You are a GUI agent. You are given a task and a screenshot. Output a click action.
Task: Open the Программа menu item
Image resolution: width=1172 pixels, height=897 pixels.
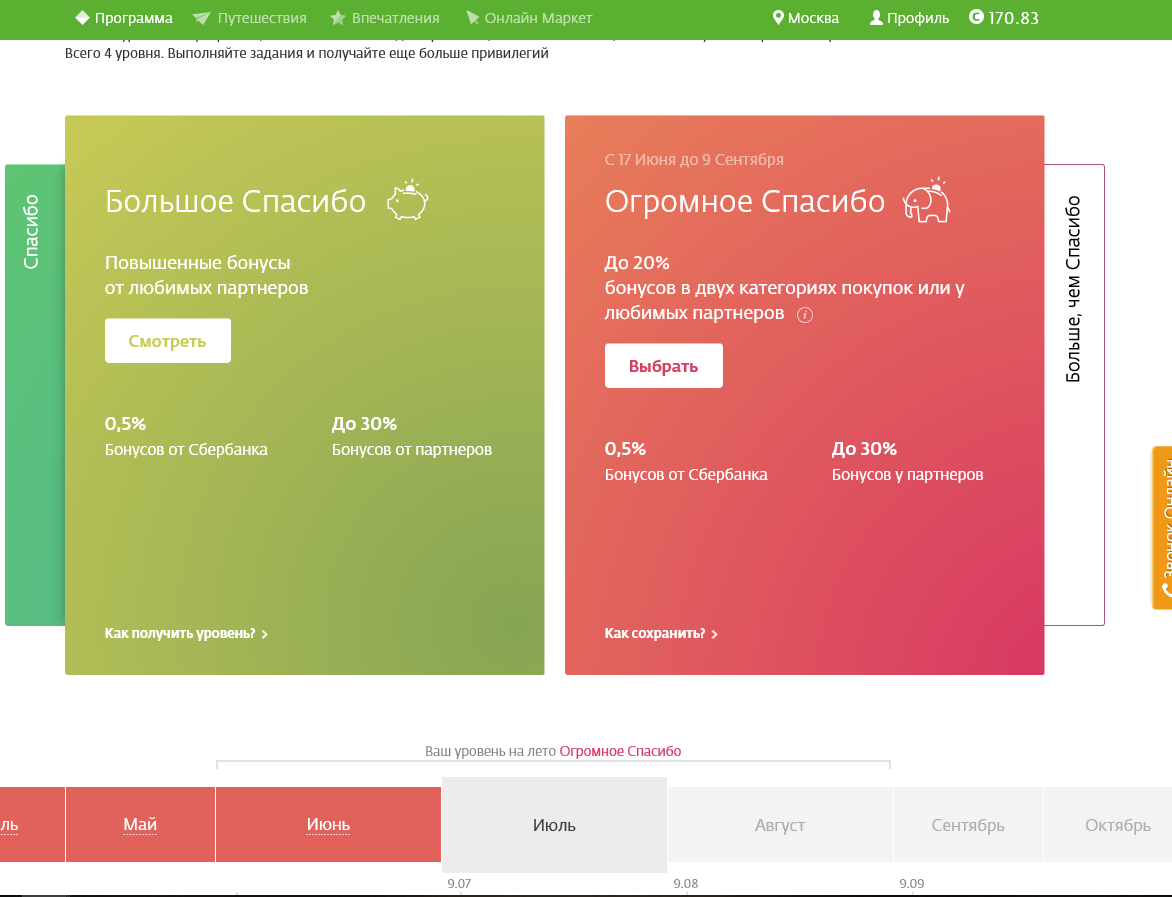click(x=133, y=18)
